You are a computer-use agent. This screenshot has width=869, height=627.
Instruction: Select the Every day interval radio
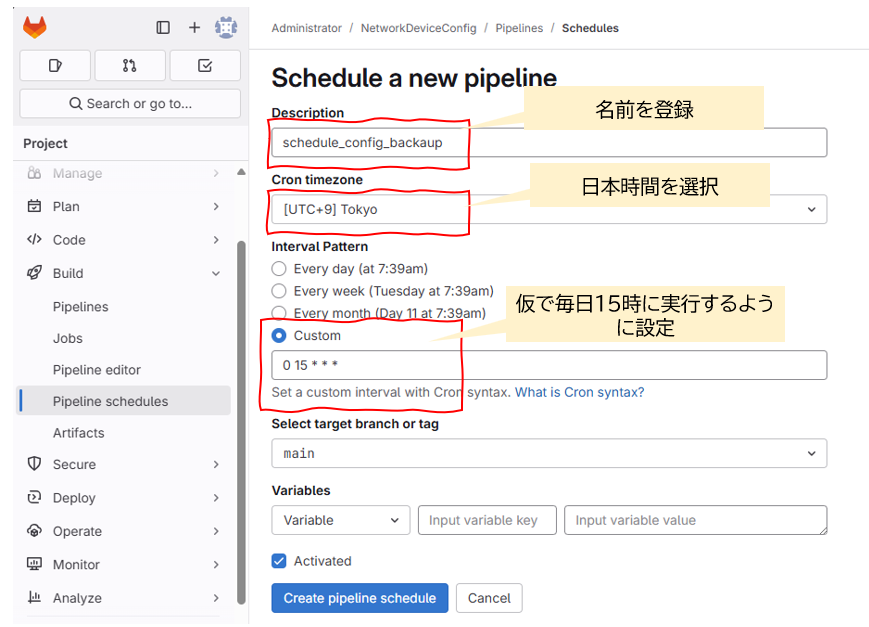pos(279,269)
